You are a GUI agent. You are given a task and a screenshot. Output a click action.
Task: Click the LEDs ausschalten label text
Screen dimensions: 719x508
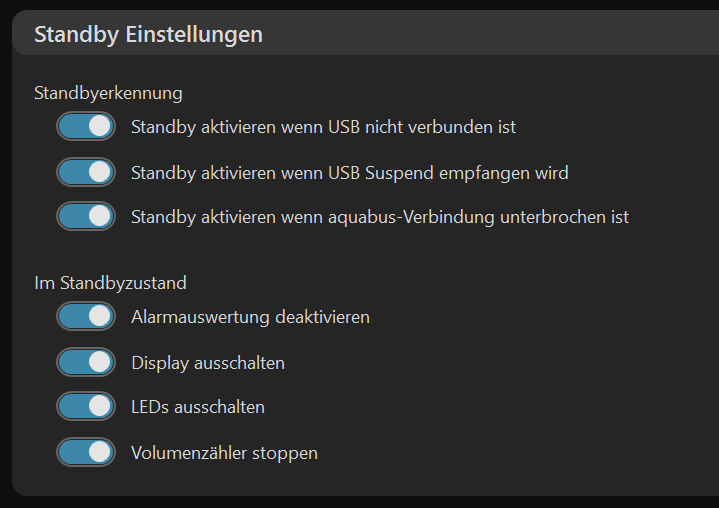197,407
